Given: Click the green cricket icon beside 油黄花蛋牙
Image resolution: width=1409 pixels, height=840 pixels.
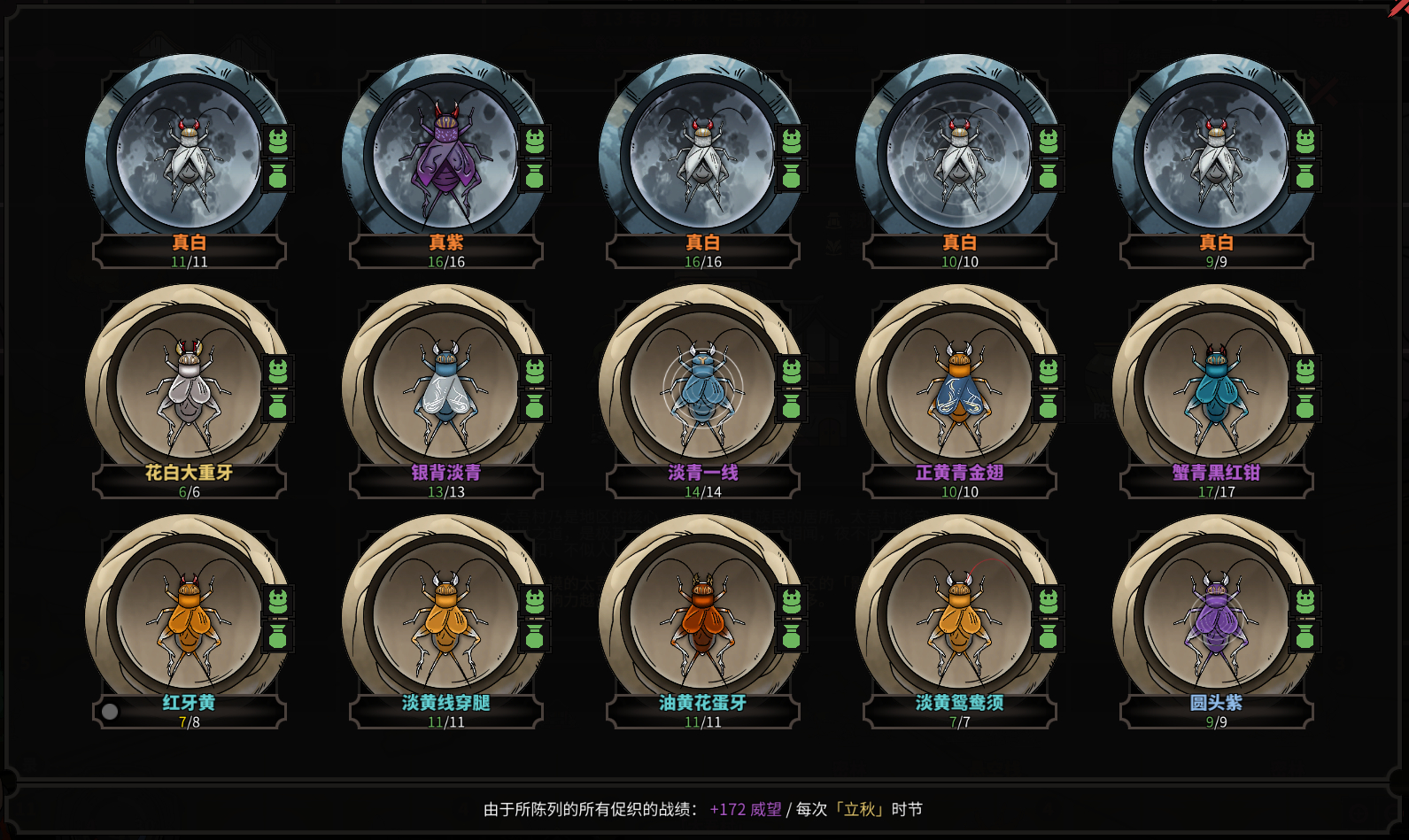Looking at the screenshot, I should [791, 601].
